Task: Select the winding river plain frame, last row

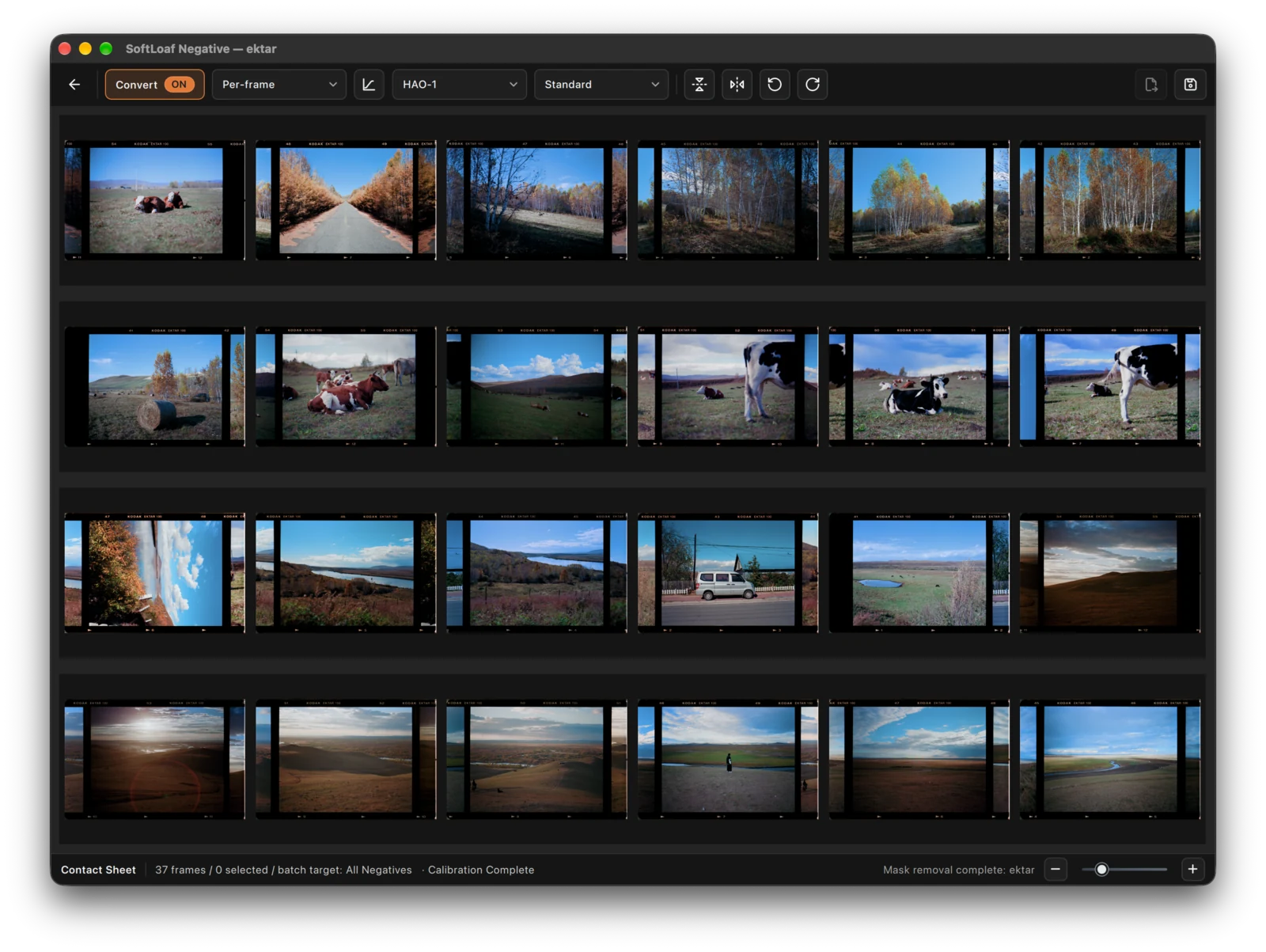Action: [1110, 760]
